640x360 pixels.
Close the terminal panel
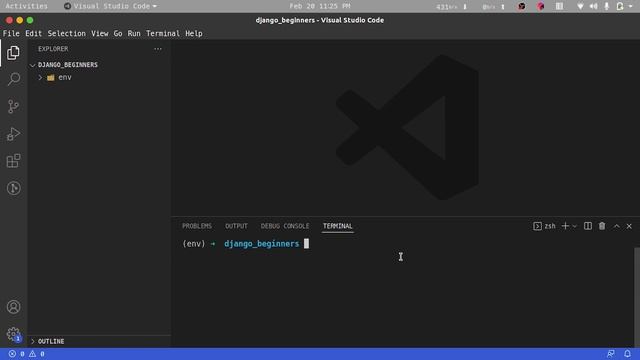click(x=629, y=227)
